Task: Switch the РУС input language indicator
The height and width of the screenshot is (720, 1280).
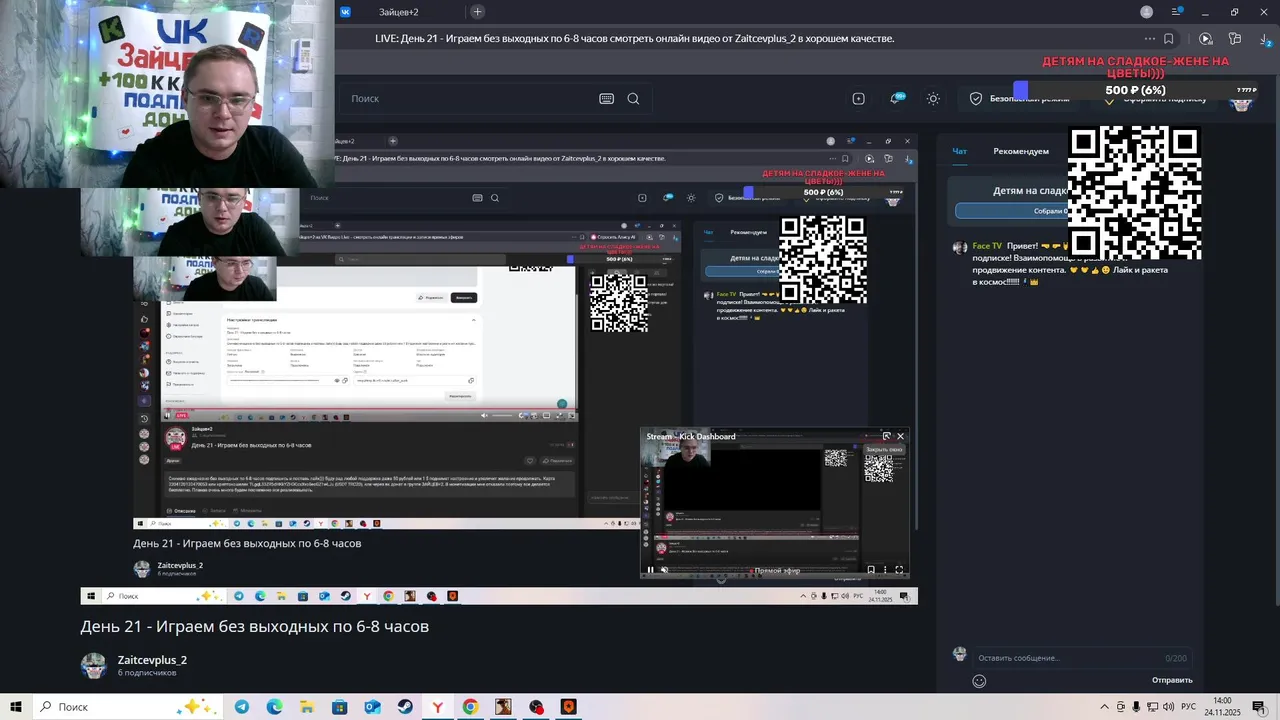Action: pos(1188,707)
